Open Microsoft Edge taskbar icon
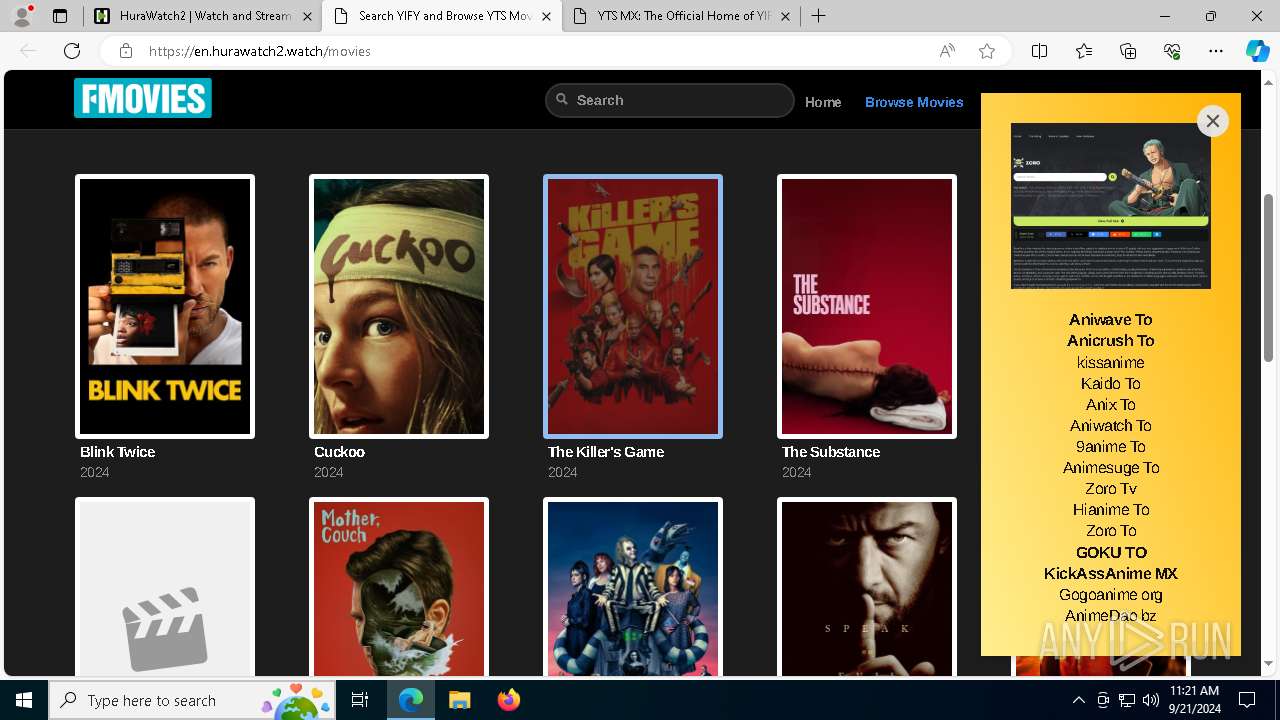Screen dimensions: 1280x720 click(x=411, y=700)
